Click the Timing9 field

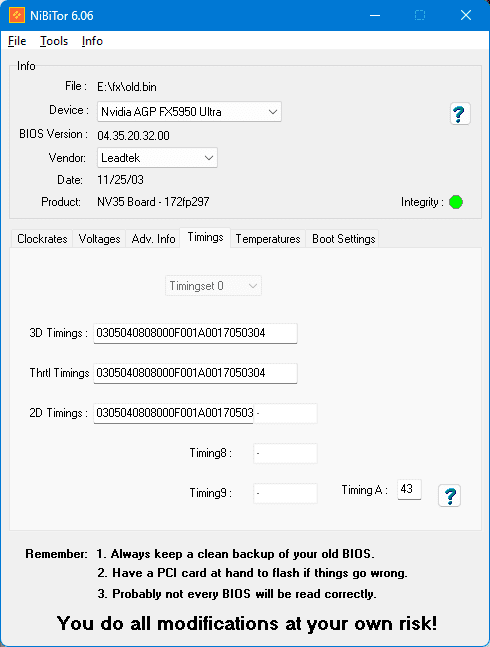pos(285,494)
